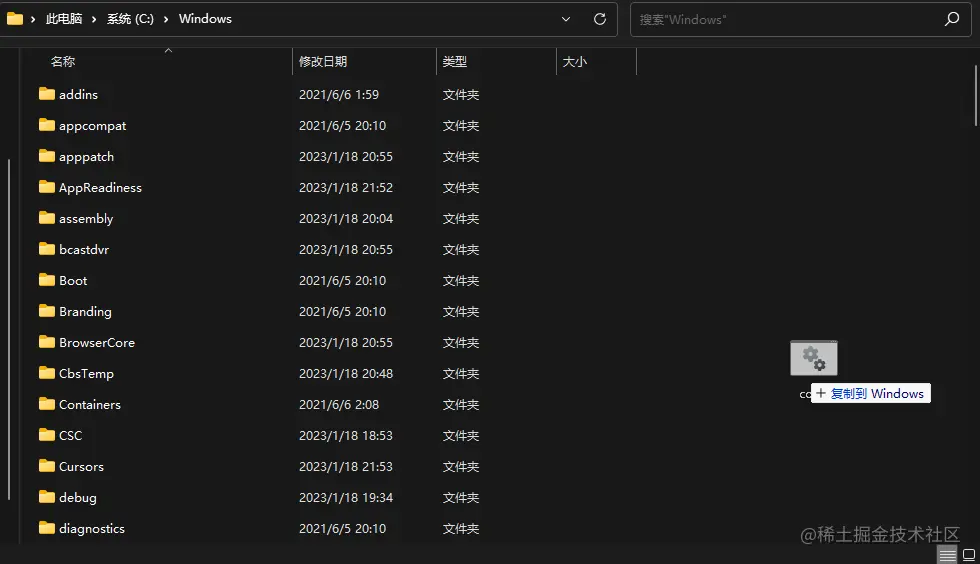Switch to the details view layout

click(948, 555)
